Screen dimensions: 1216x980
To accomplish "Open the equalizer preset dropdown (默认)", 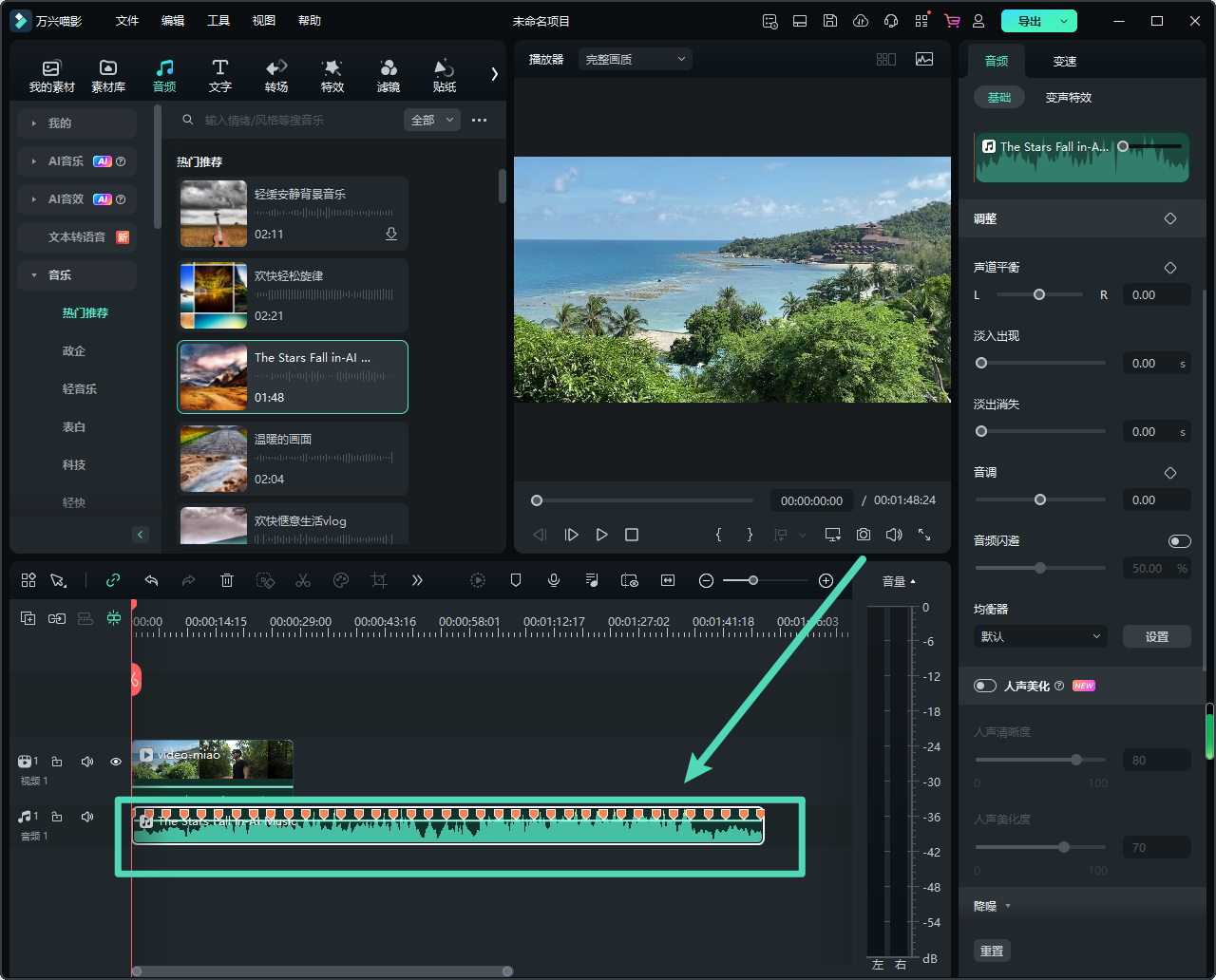I will (1040, 636).
